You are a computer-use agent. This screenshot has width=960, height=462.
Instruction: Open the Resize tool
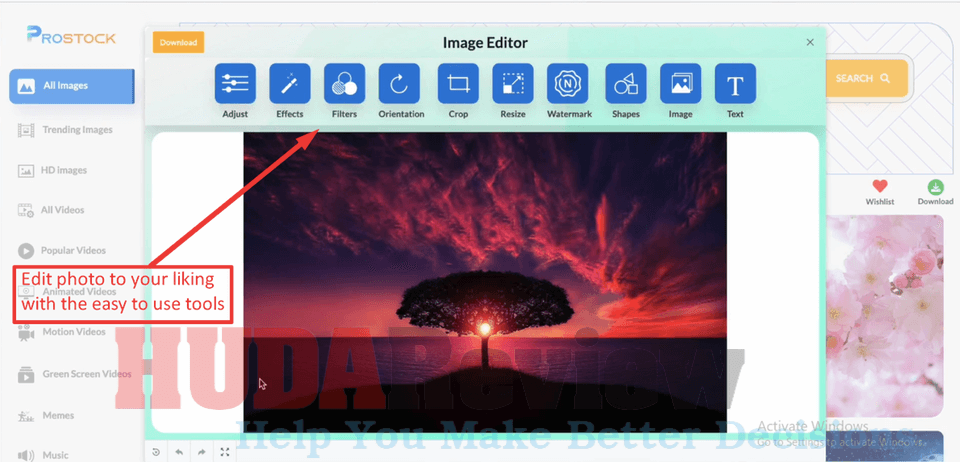512,84
